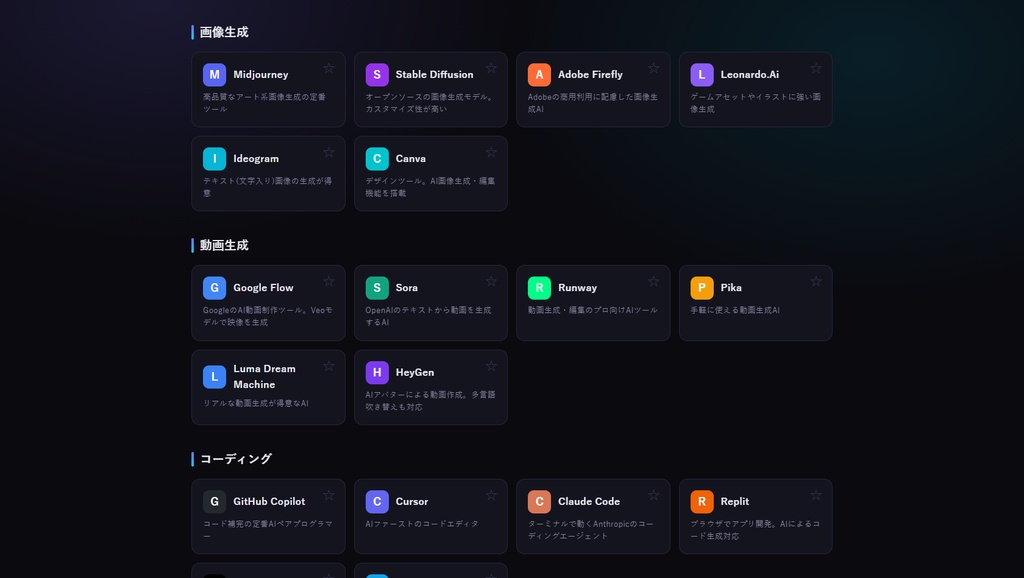Click the Cursor description text
The width and height of the screenshot is (1024, 578).
click(421, 524)
